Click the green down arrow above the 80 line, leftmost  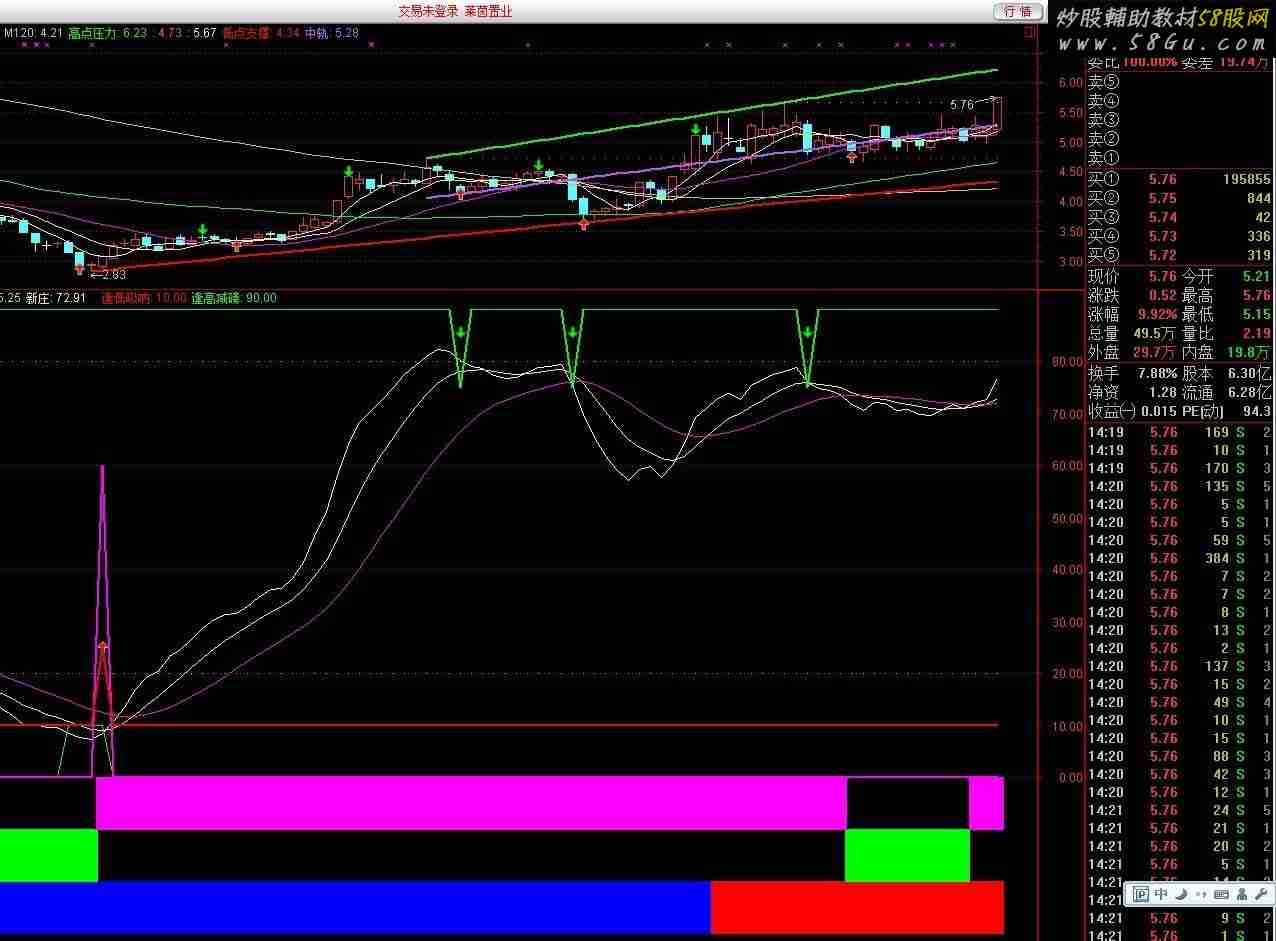[x=460, y=332]
